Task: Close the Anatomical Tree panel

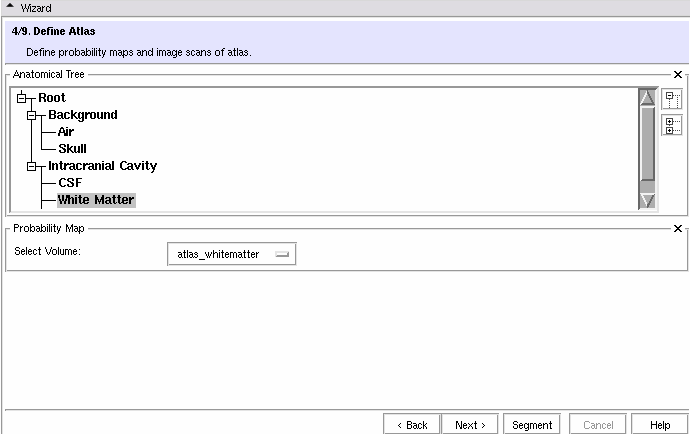Action: [x=678, y=75]
